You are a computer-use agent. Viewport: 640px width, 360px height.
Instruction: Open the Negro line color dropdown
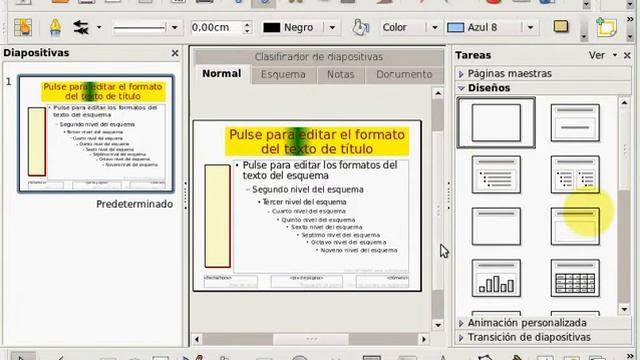(x=332, y=28)
